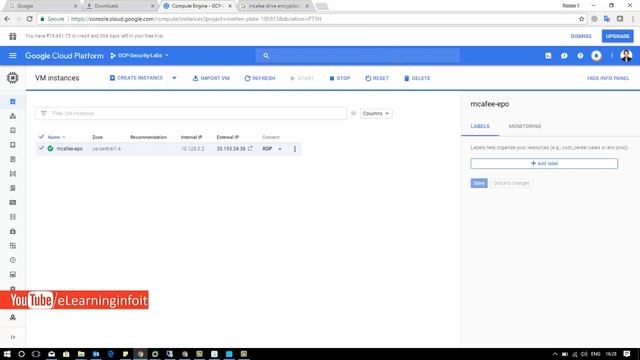This screenshot has width=640, height=360.
Task: Click the user account avatar
Action: (x=626, y=56)
